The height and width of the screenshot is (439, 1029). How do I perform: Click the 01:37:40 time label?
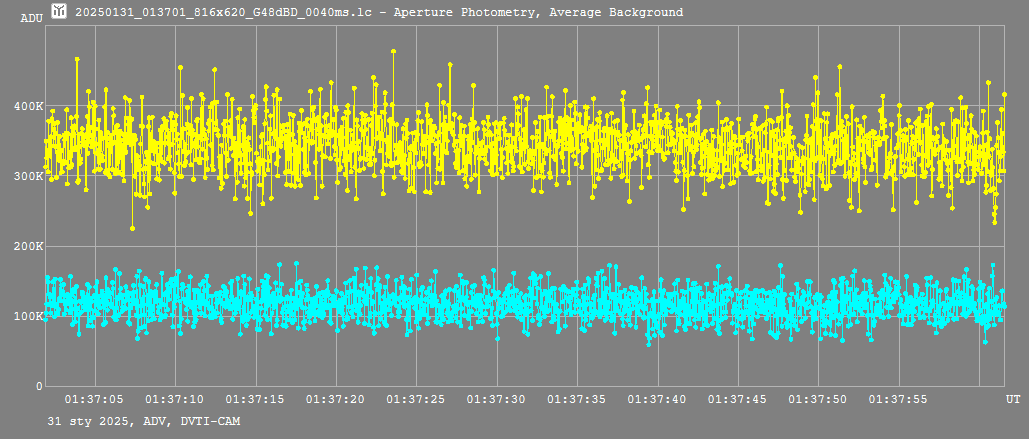pyautogui.click(x=656, y=399)
